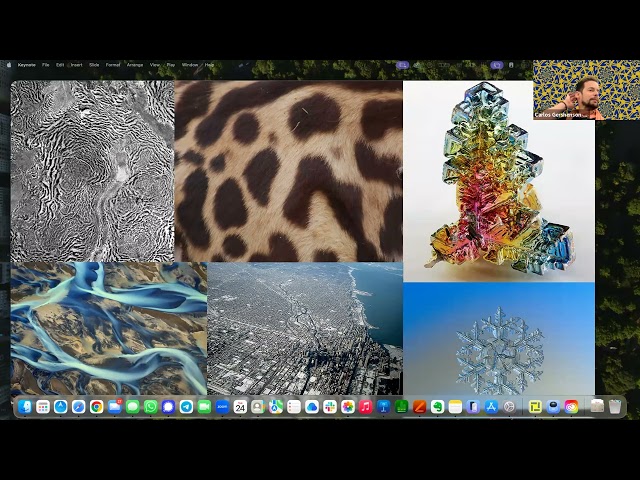Click the Keynote icon in Dock
The height and width of the screenshot is (480, 640).
383,407
